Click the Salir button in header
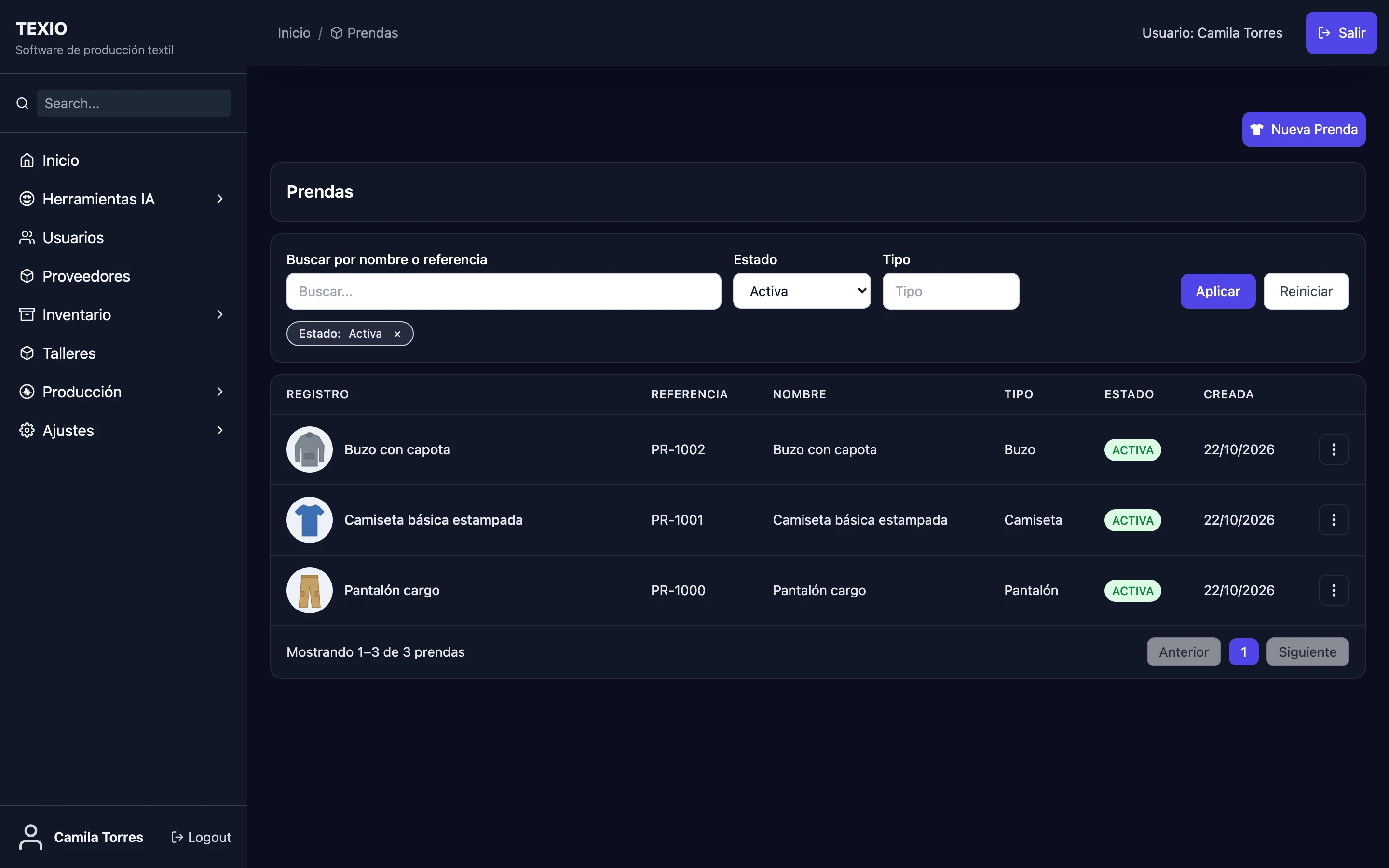 [1341, 33]
